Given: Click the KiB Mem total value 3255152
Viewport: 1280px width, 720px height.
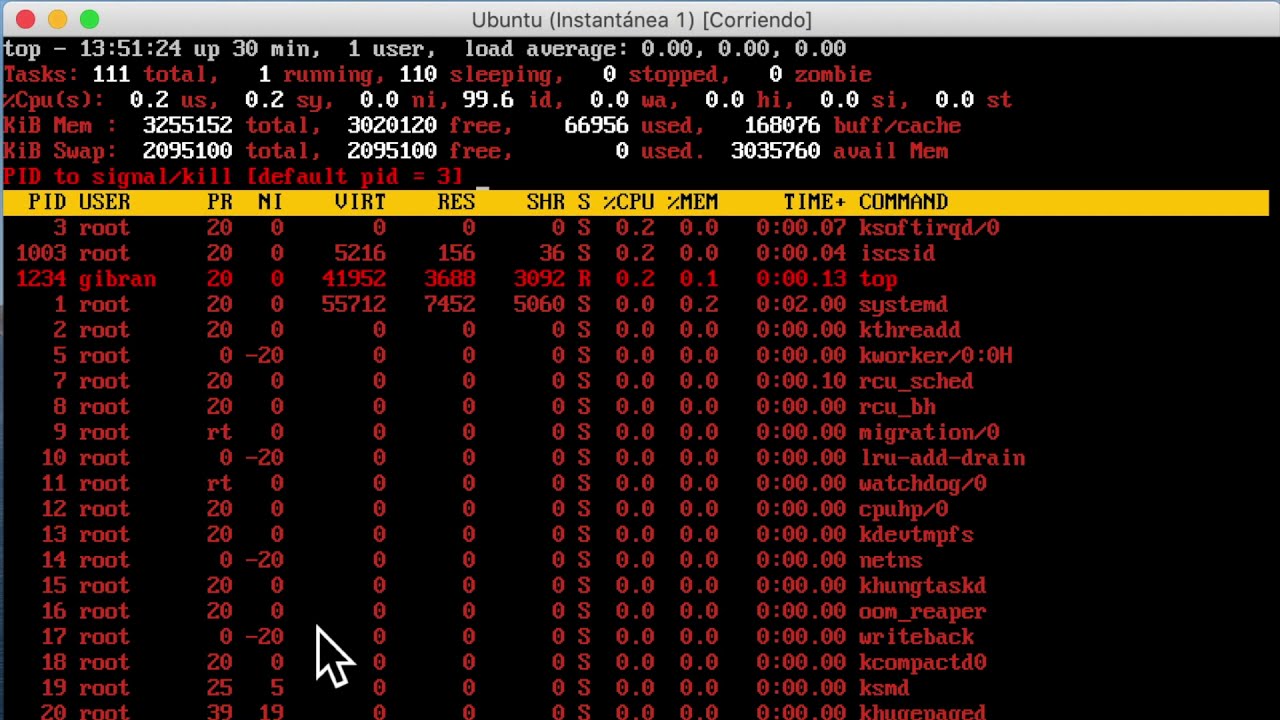Looking at the screenshot, I should (x=188, y=126).
